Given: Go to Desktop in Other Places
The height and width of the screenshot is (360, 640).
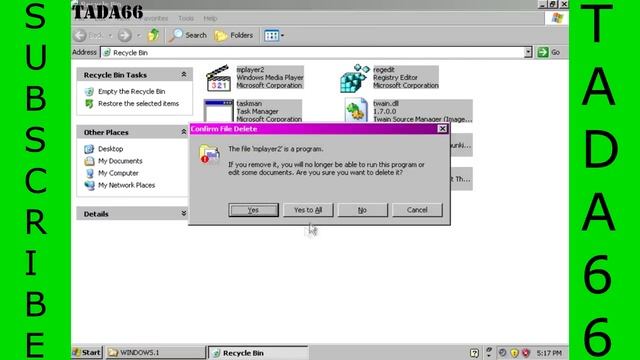Looking at the screenshot, I should [111, 149].
